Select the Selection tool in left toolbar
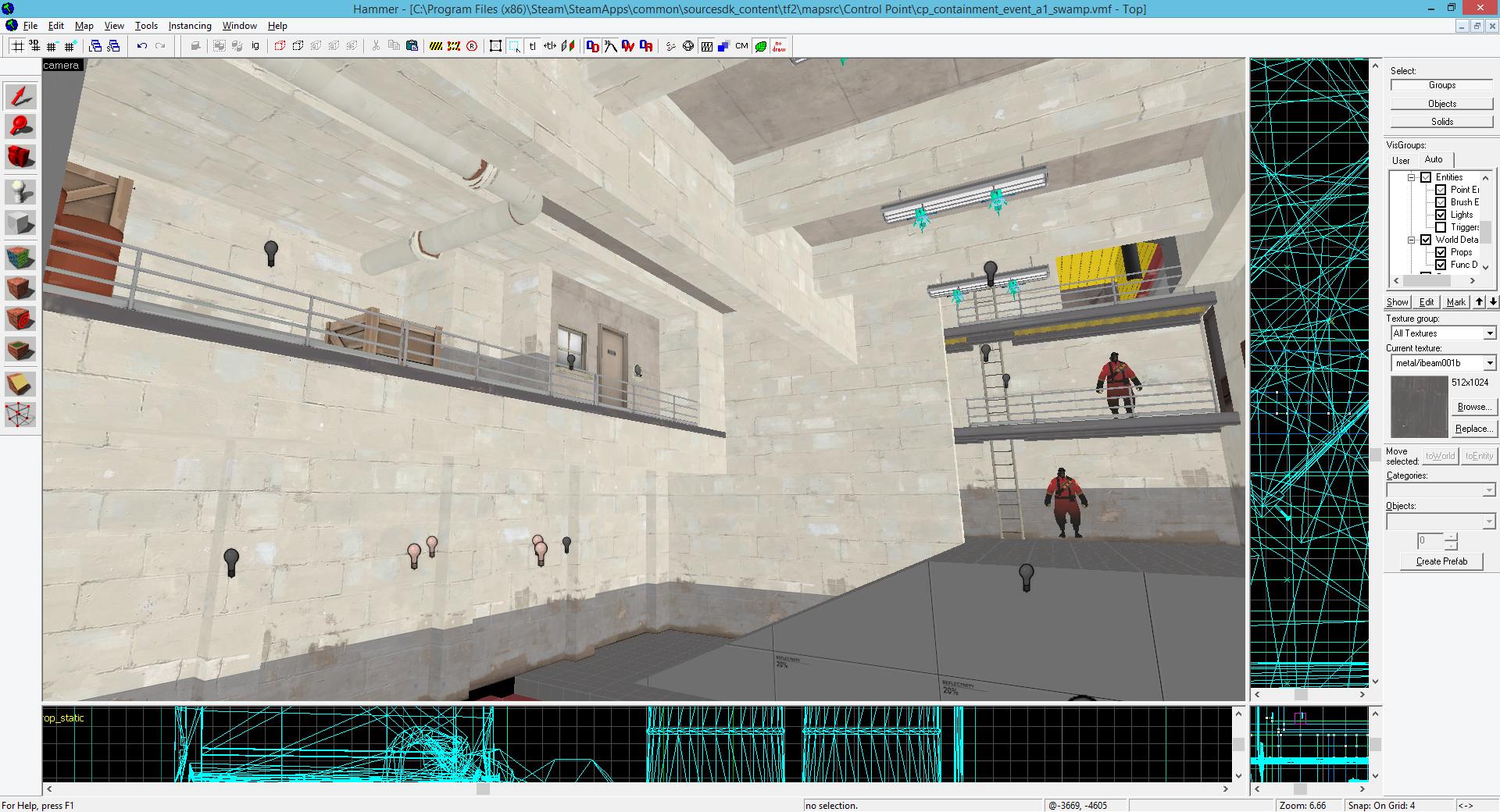 coord(20,97)
